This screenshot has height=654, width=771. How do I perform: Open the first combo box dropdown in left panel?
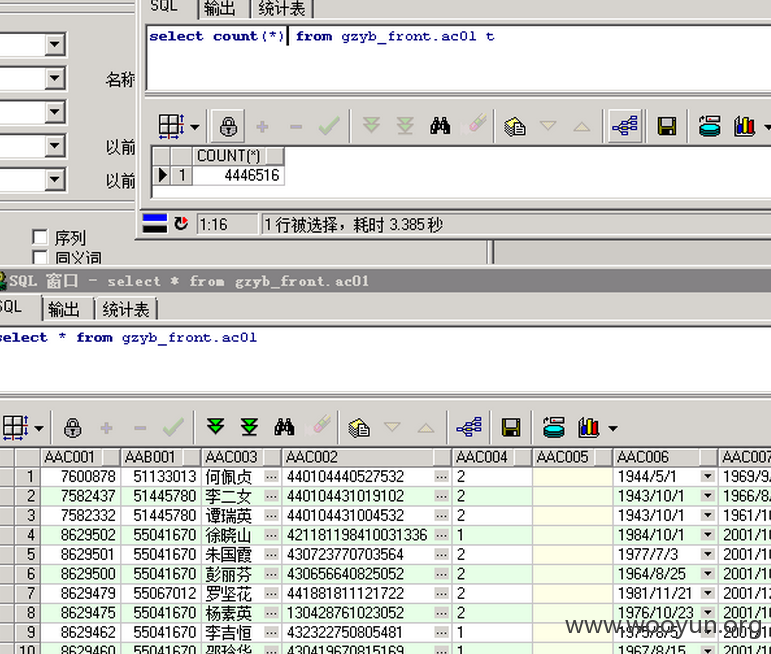[55, 45]
